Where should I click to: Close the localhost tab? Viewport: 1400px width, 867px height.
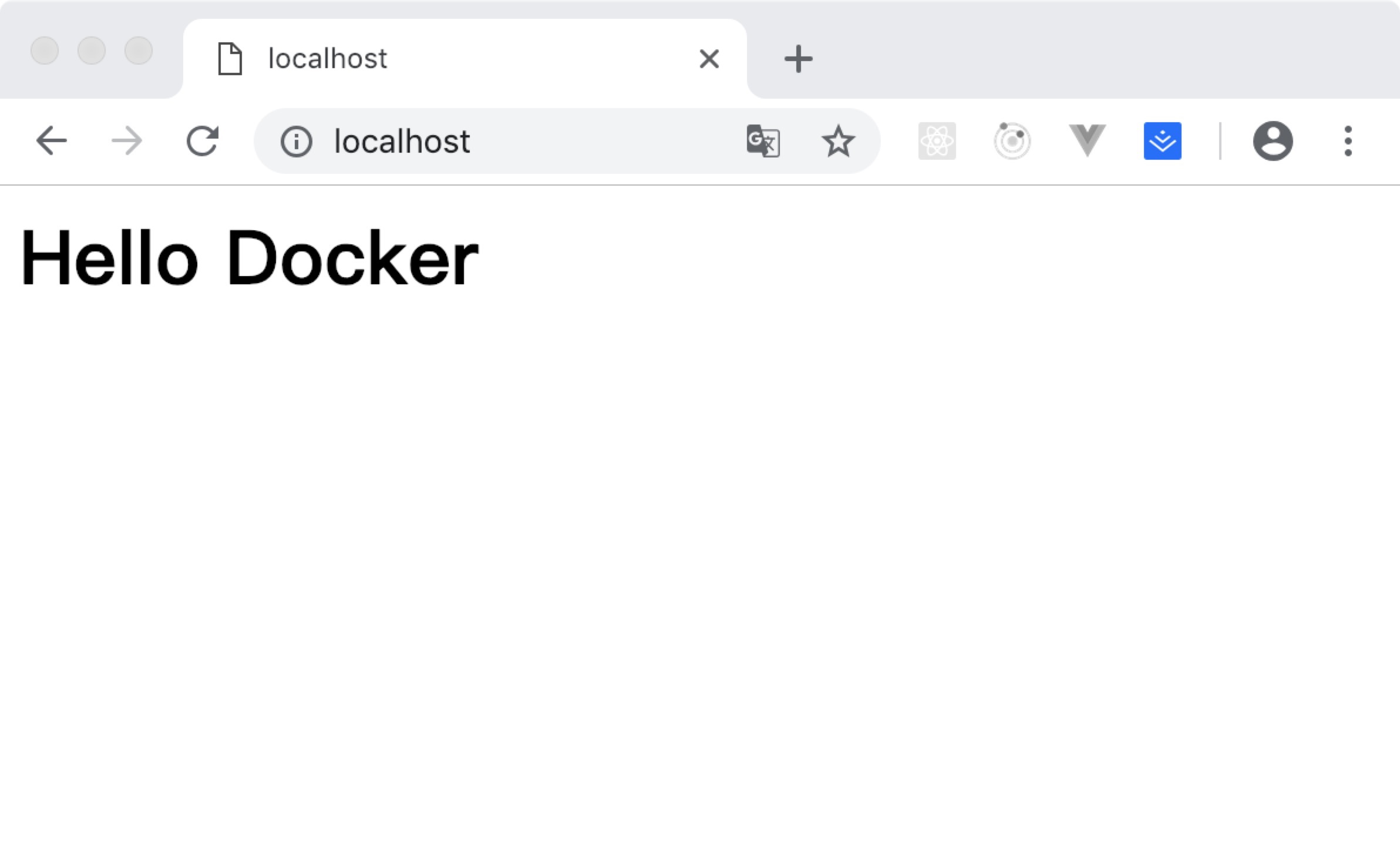tap(709, 59)
